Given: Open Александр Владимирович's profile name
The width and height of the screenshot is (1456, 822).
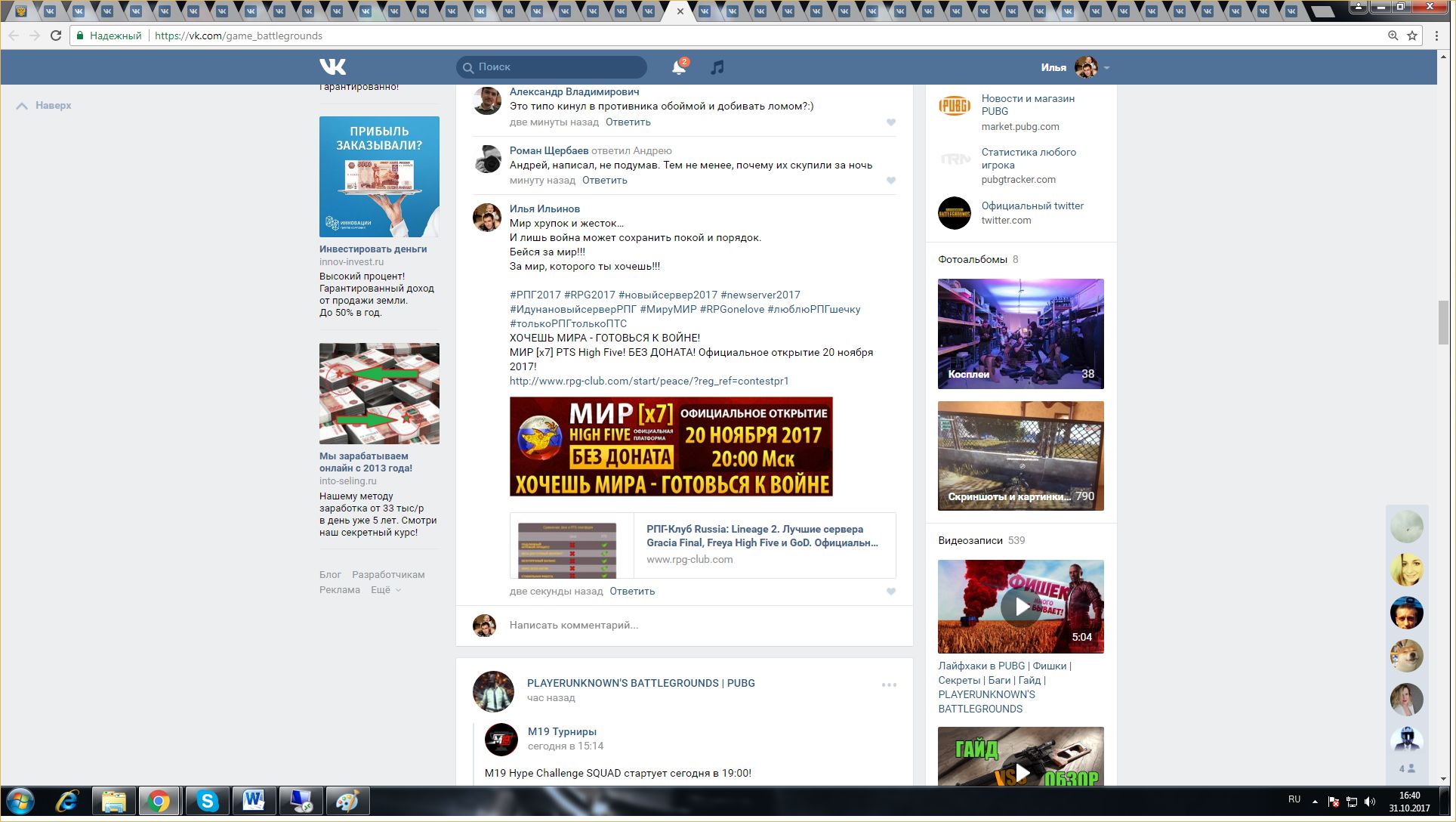Looking at the screenshot, I should [574, 91].
